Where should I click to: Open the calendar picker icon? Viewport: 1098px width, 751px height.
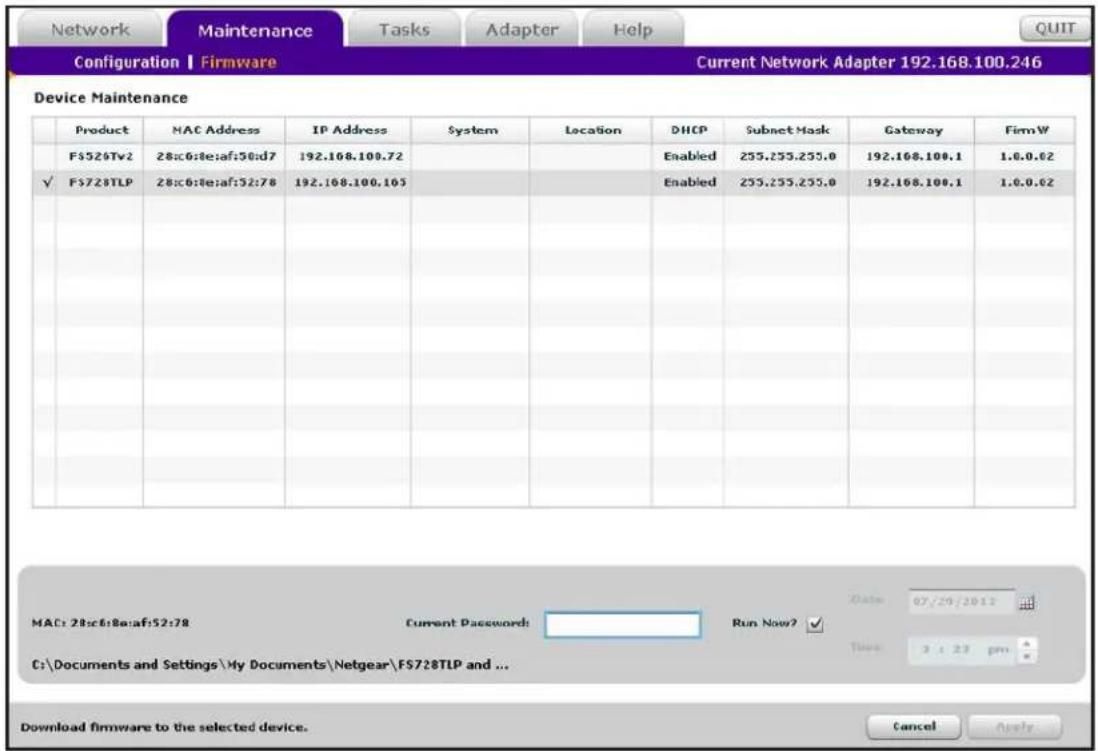click(1027, 602)
